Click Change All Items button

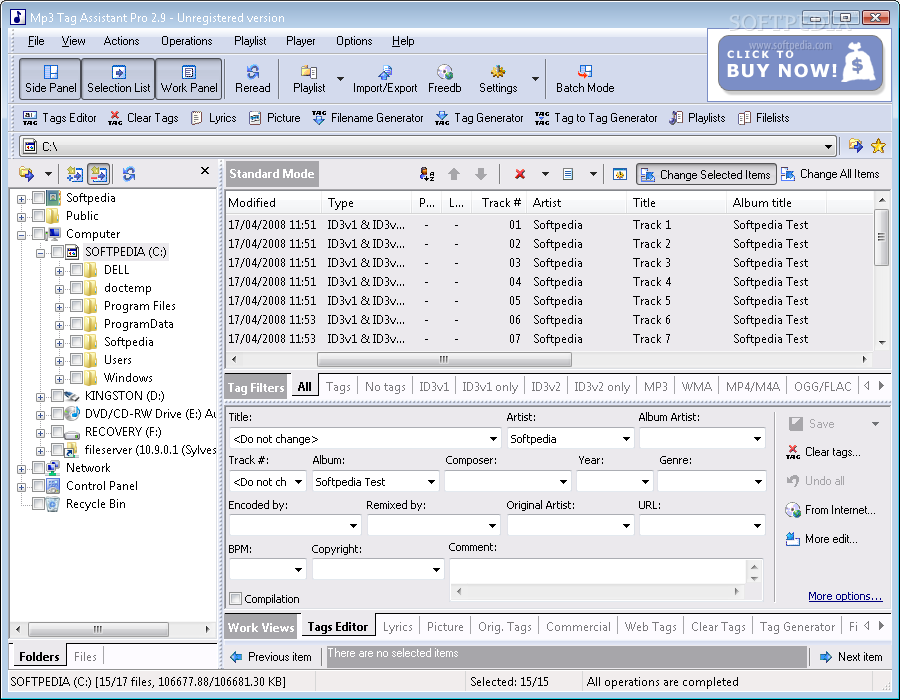830,174
